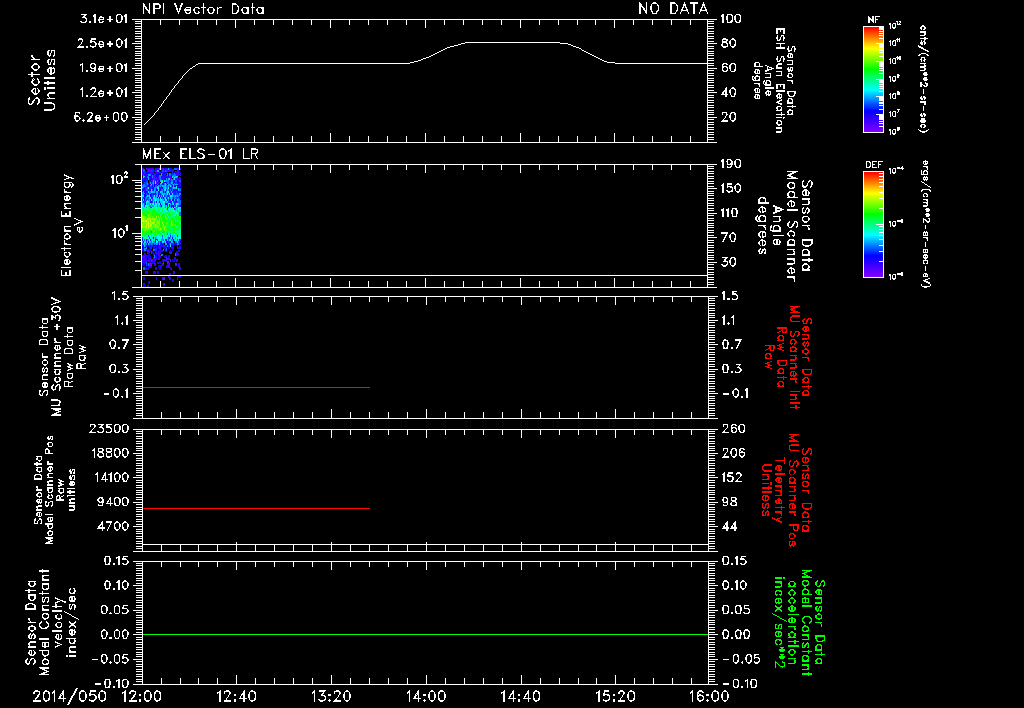Click the DEF color bar

874,223
